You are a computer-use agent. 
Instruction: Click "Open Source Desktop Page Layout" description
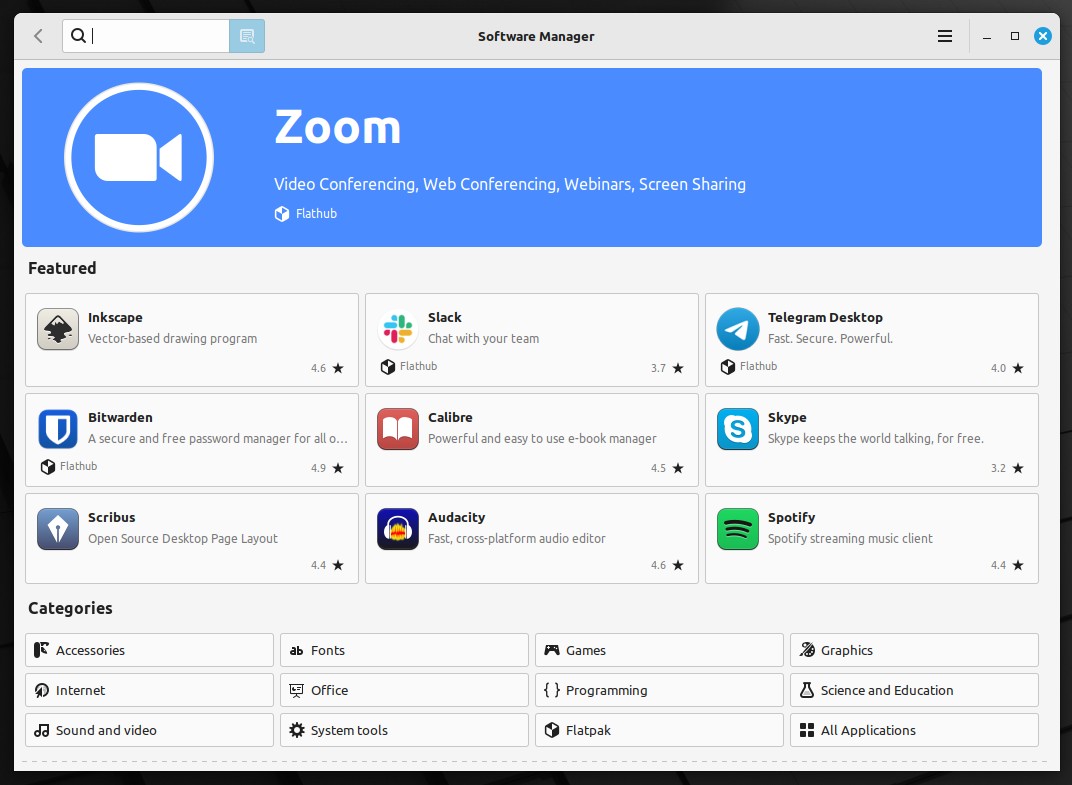(183, 538)
